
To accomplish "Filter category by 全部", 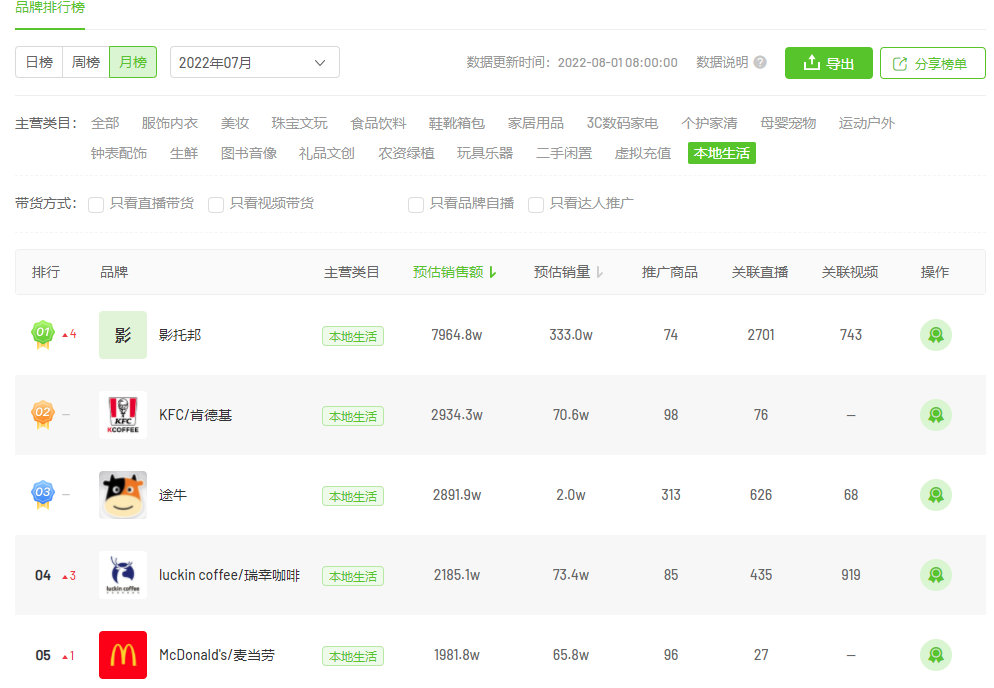I will pos(105,123).
